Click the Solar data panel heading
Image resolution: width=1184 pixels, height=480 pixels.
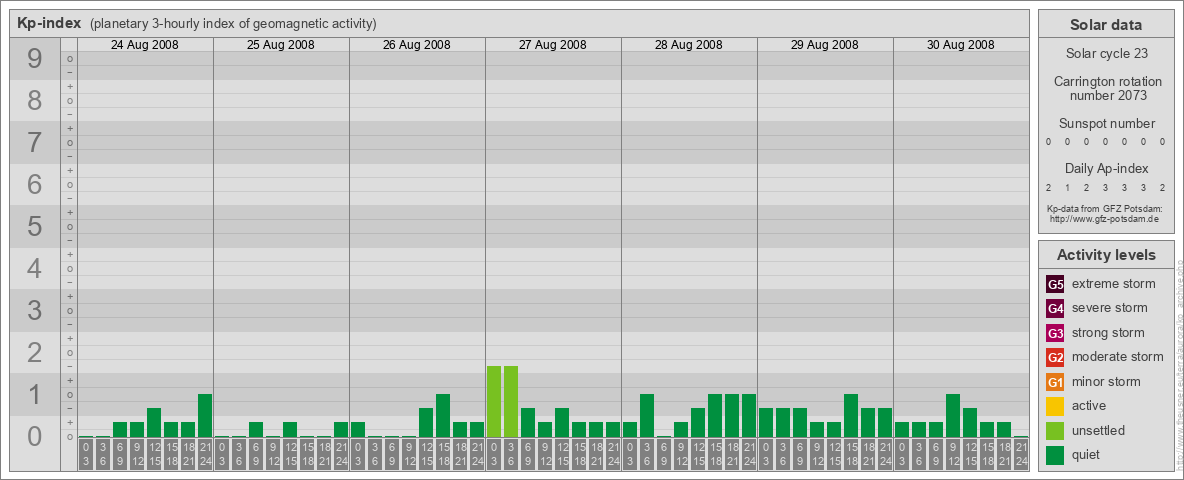click(x=1106, y=25)
